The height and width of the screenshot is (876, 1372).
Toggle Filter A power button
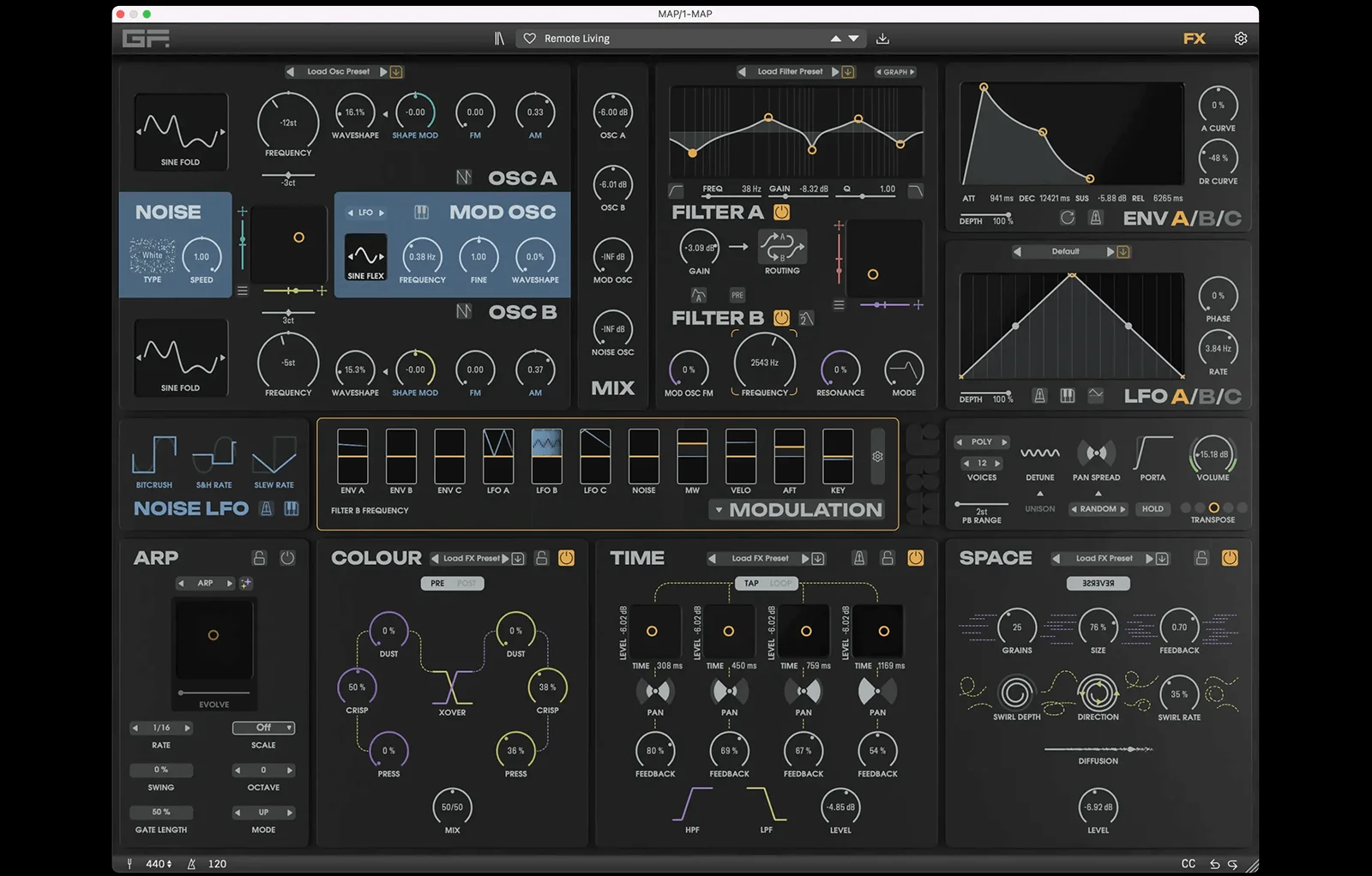[x=781, y=212]
